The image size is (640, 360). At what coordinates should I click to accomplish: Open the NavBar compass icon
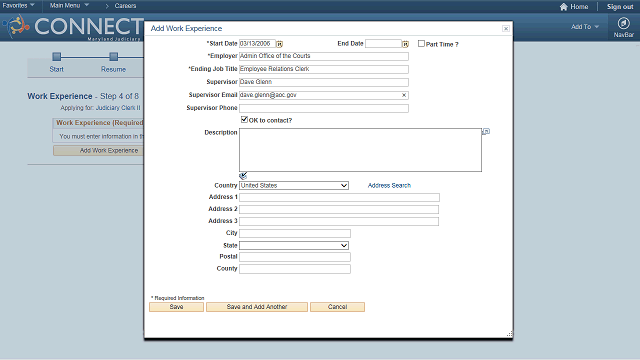coord(623,23)
